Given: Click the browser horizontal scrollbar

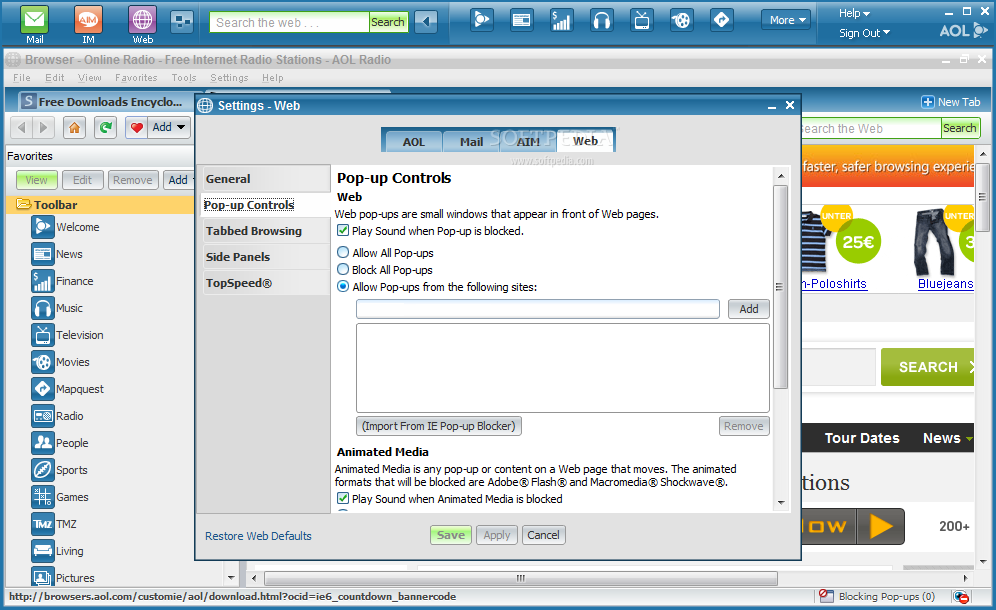Looking at the screenshot, I should [x=521, y=578].
